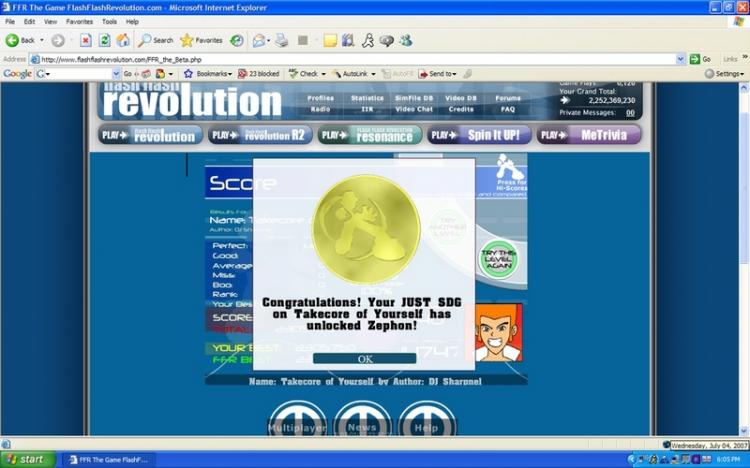The image size is (750, 468).
Task: Click the Google toolbar Go search button
Action: click(127, 74)
